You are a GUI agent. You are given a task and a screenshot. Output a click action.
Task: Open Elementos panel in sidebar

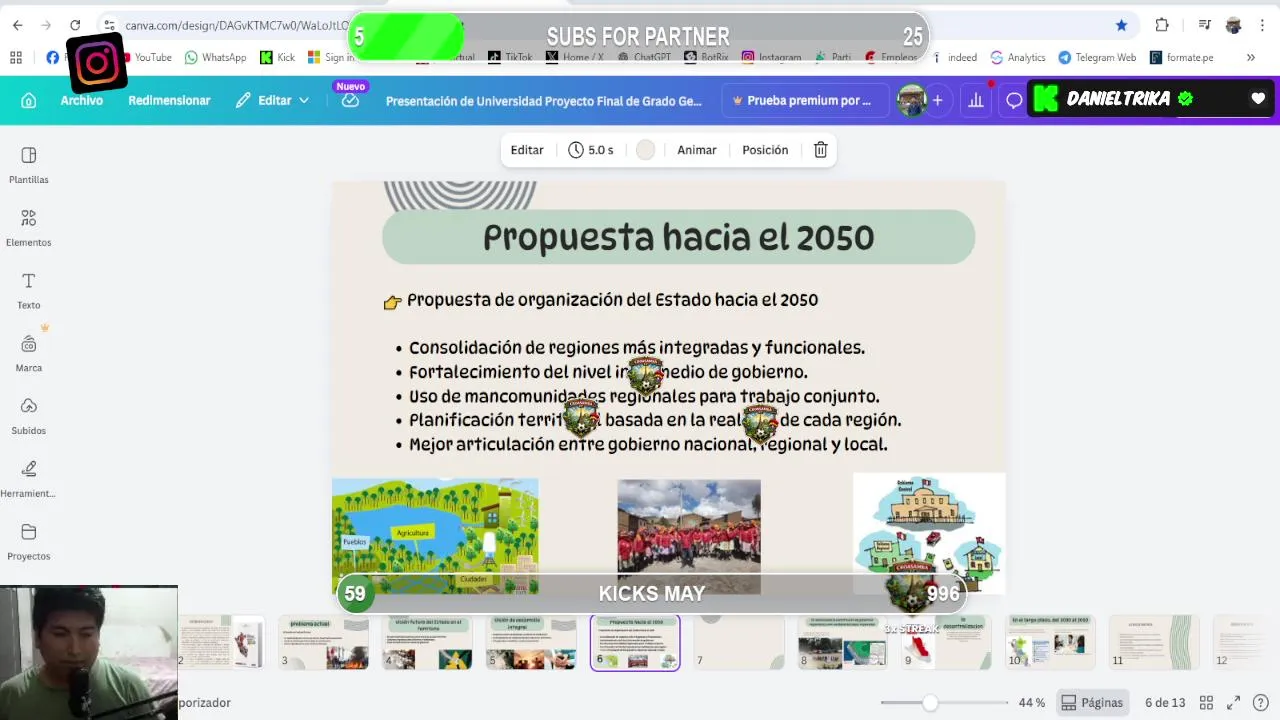(x=29, y=228)
